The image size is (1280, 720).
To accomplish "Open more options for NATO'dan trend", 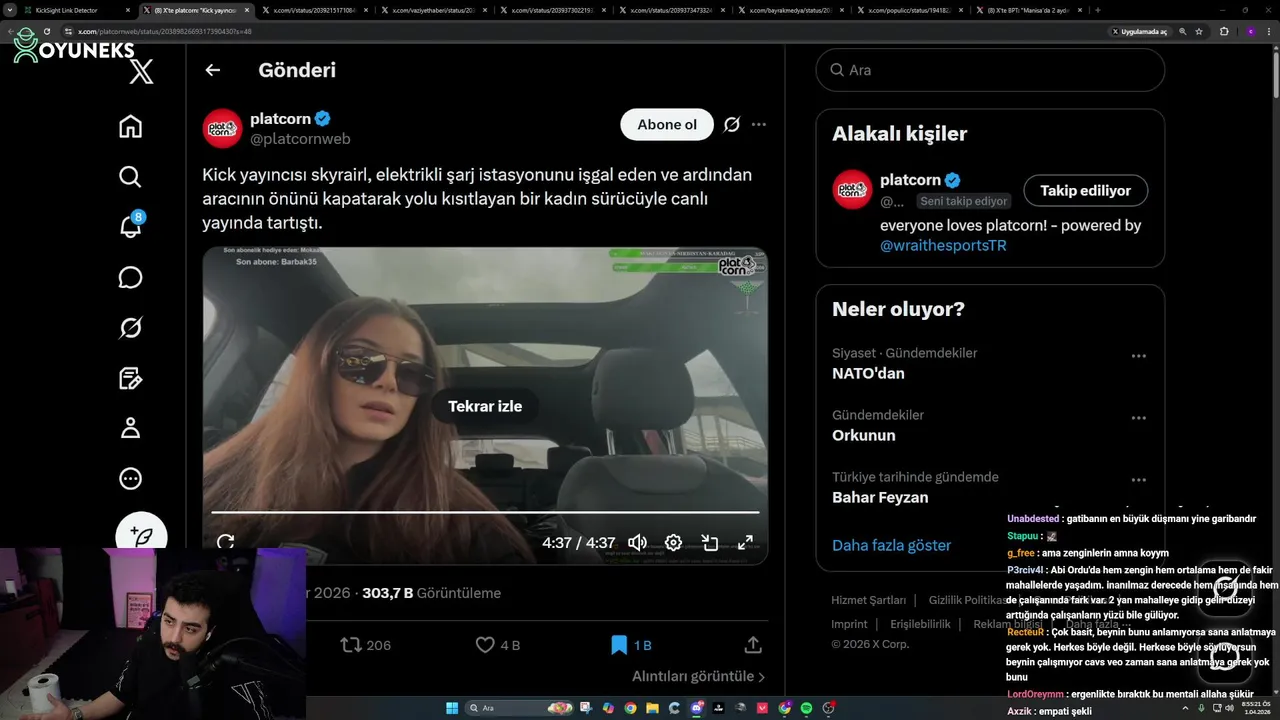I will (x=1138, y=356).
